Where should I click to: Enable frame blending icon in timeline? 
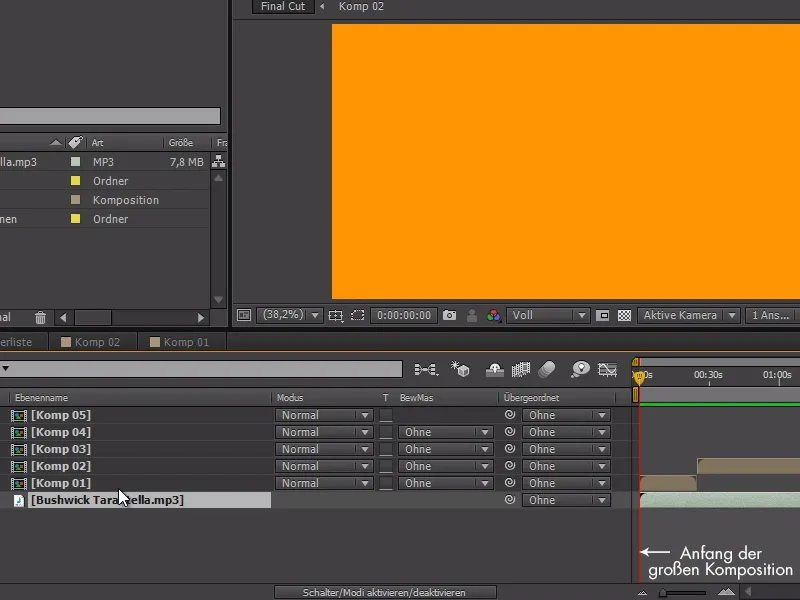(x=521, y=369)
